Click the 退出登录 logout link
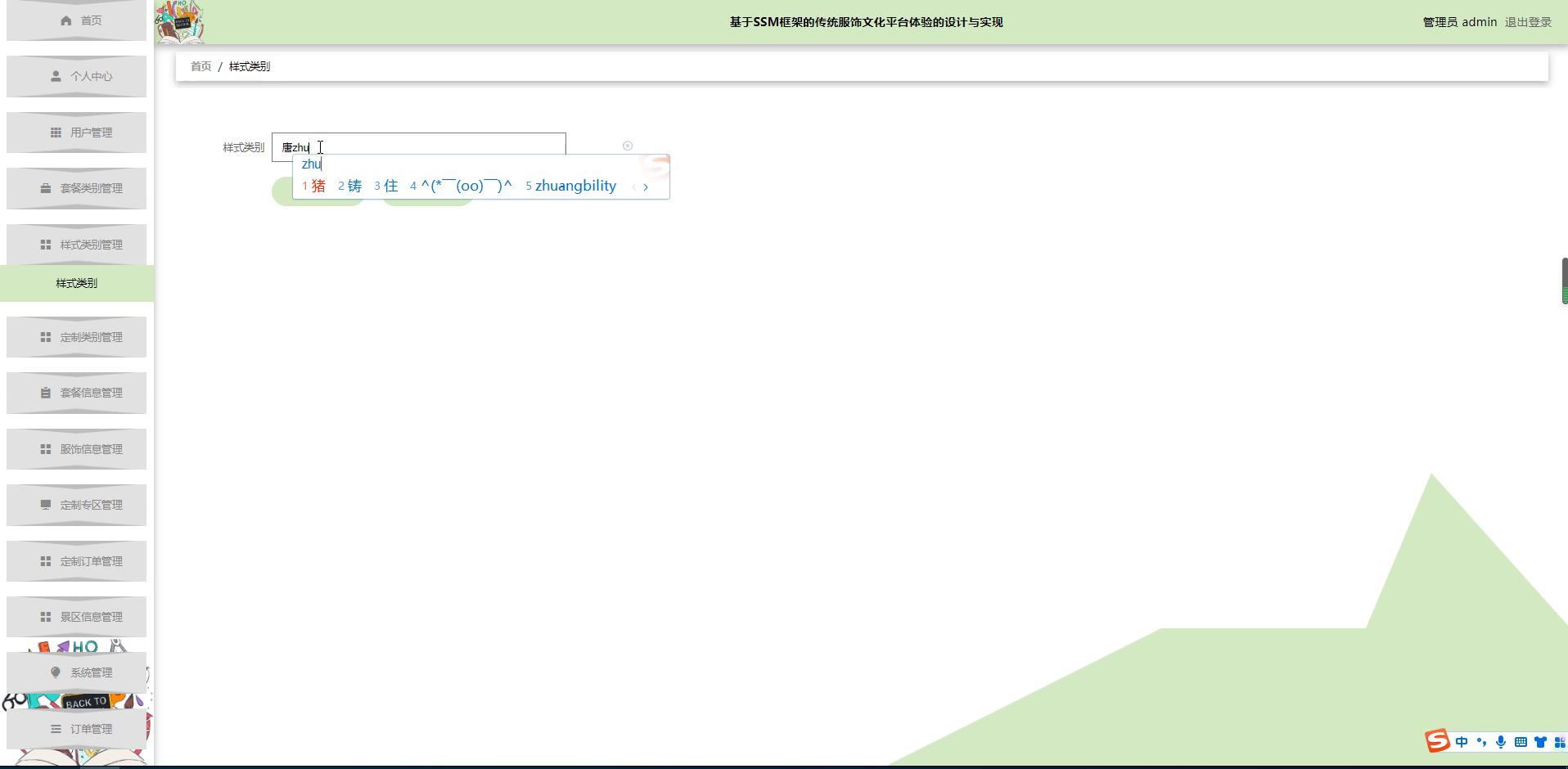 click(1528, 22)
